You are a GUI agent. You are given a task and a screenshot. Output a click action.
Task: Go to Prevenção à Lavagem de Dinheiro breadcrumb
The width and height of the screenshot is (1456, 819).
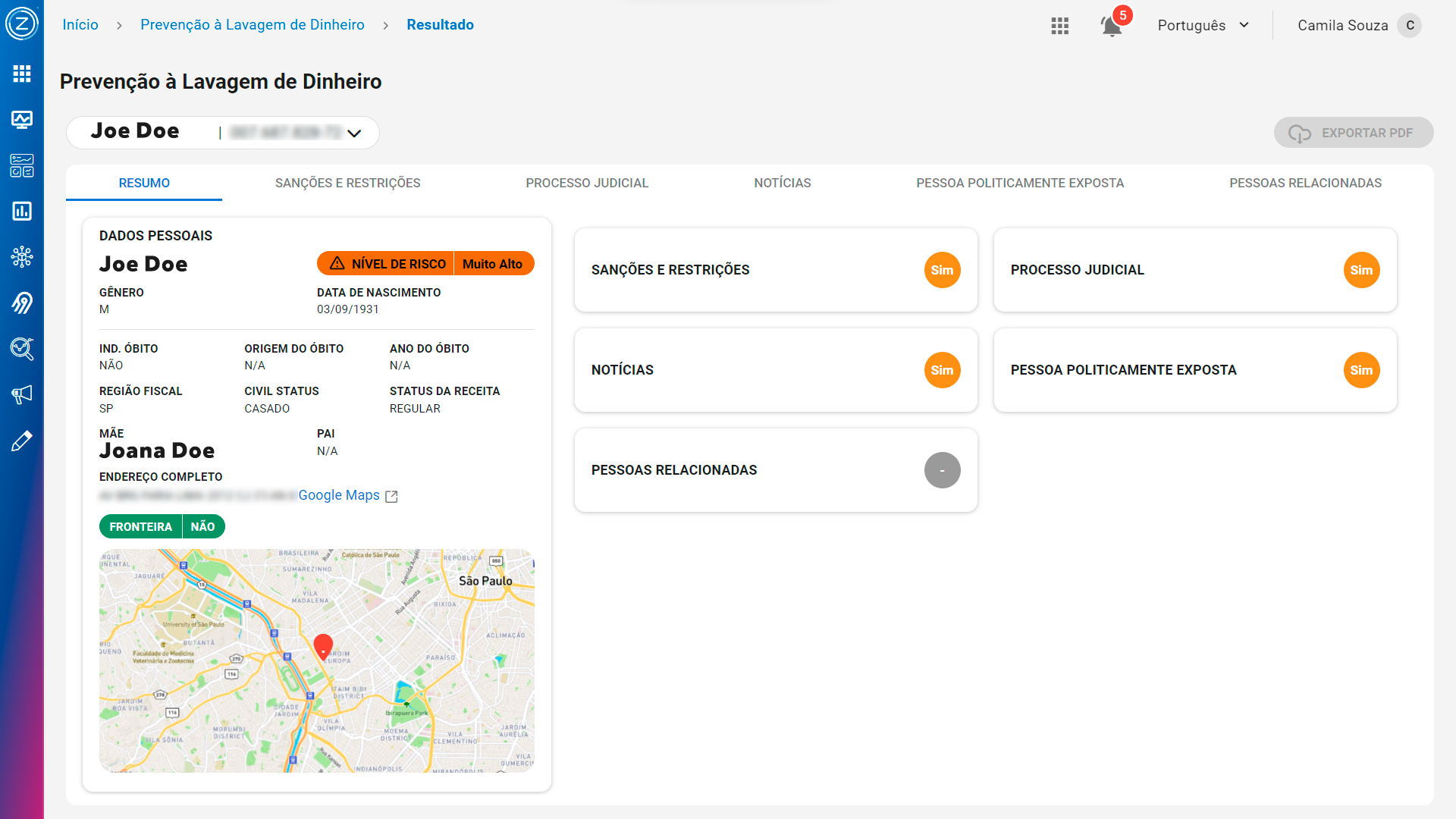click(252, 25)
